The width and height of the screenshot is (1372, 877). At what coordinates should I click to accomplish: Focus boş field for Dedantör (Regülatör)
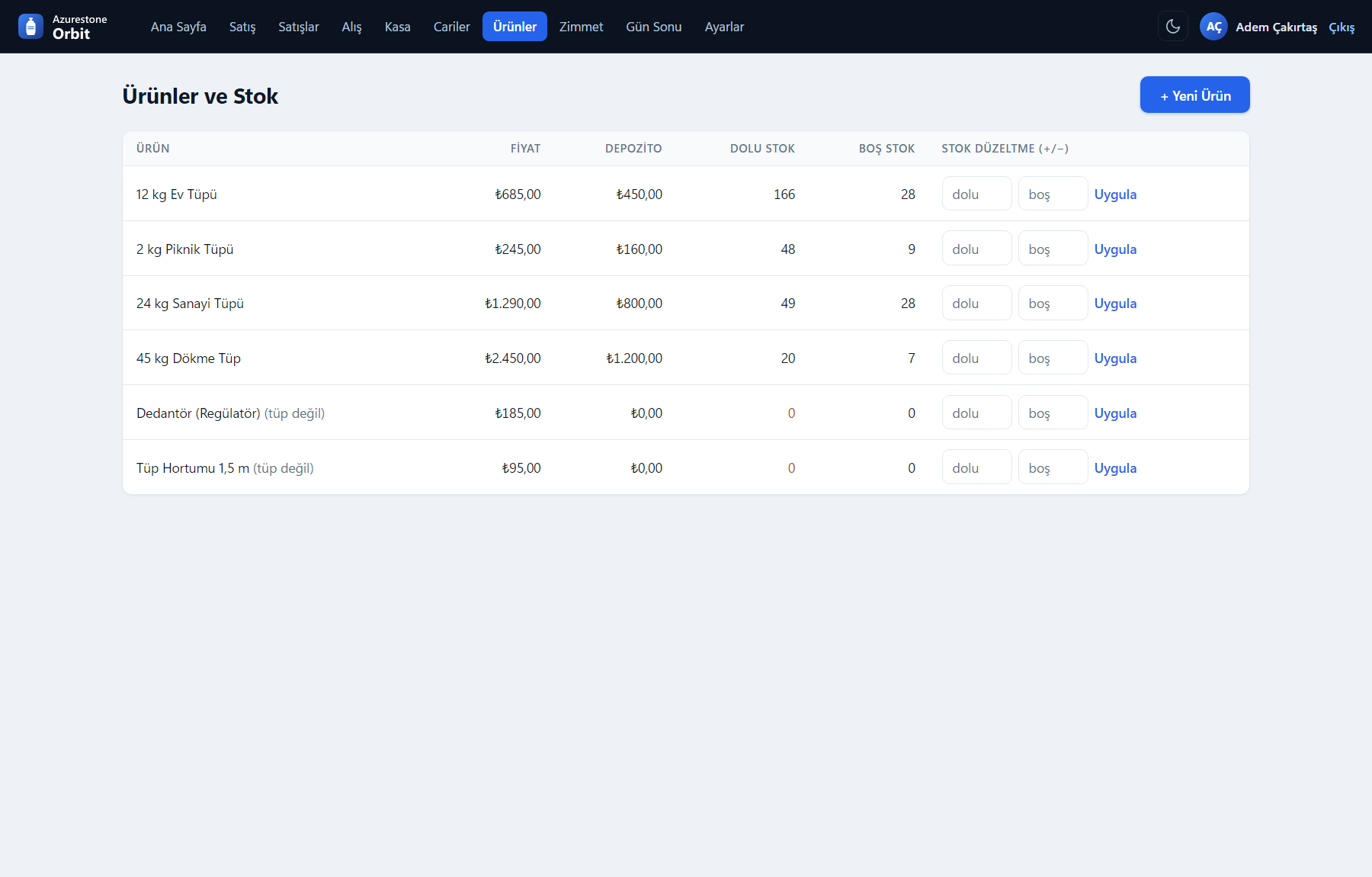pyautogui.click(x=1053, y=413)
